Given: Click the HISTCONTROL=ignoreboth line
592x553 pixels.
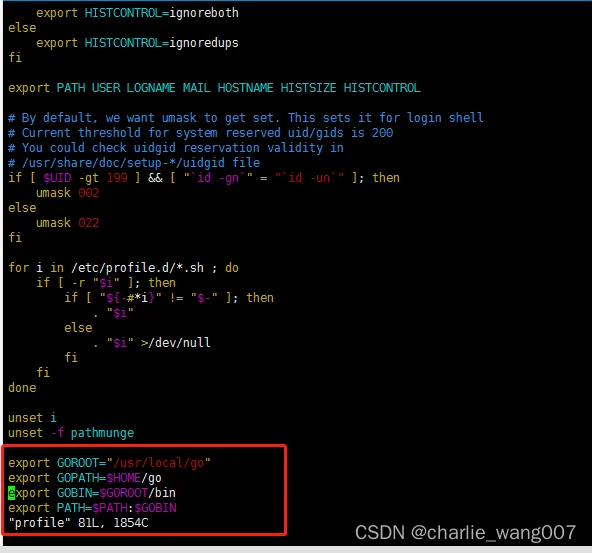Looking at the screenshot, I should (x=137, y=13).
